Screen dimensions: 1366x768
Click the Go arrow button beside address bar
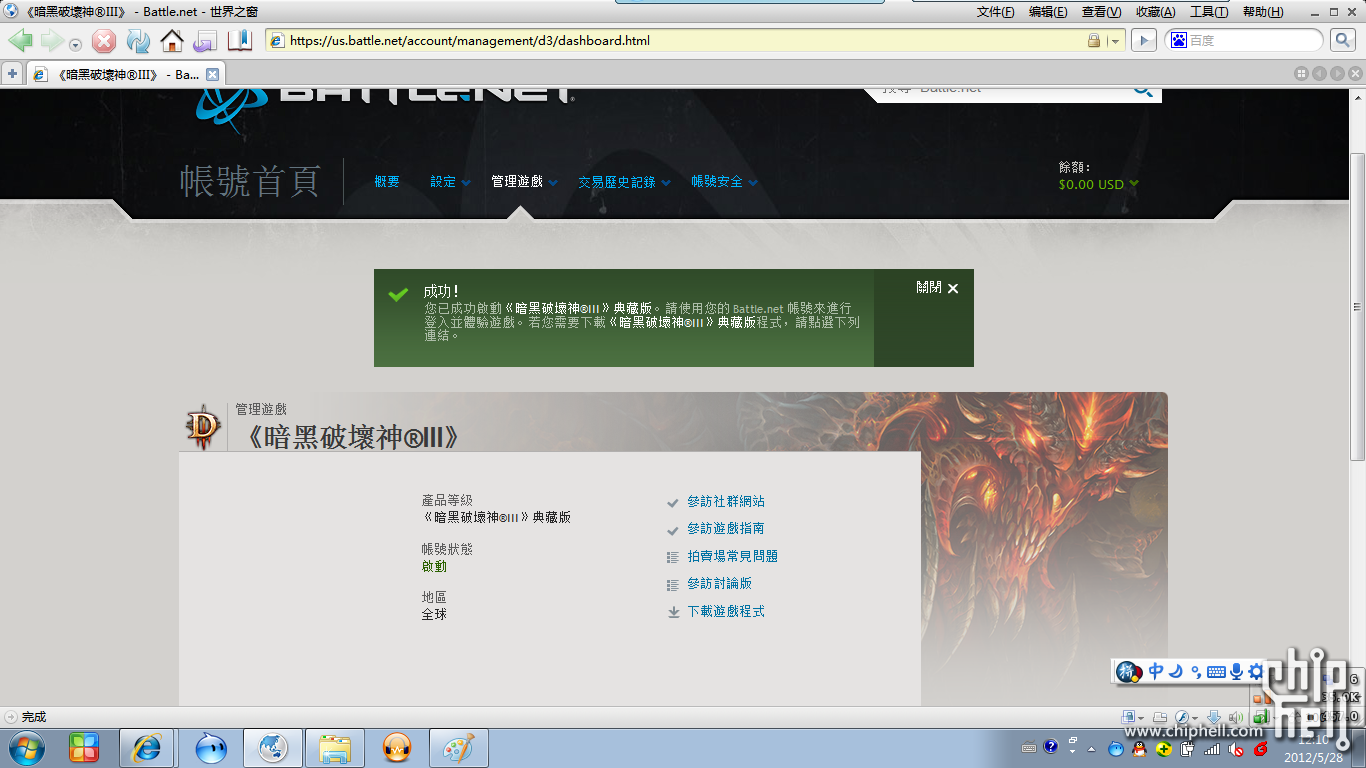1142,41
